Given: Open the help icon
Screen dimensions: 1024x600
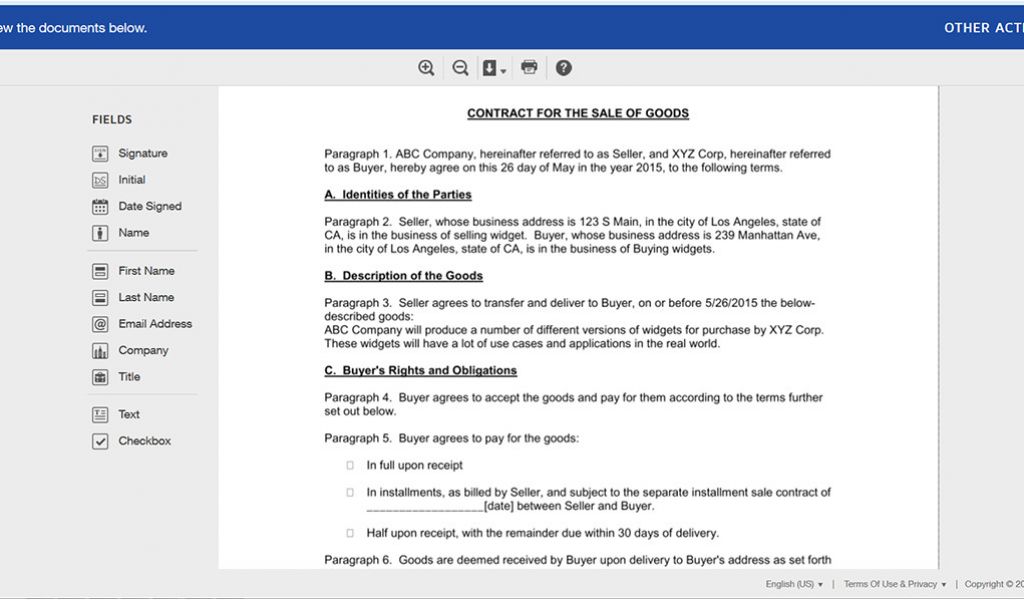Looking at the screenshot, I should pos(564,68).
